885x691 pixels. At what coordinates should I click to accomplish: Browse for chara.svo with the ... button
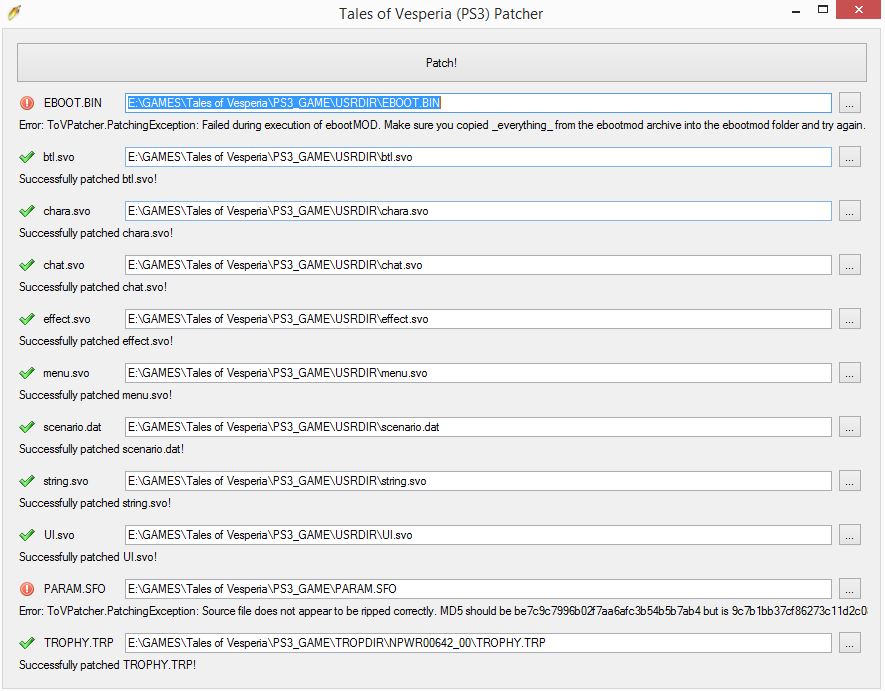[x=849, y=211]
